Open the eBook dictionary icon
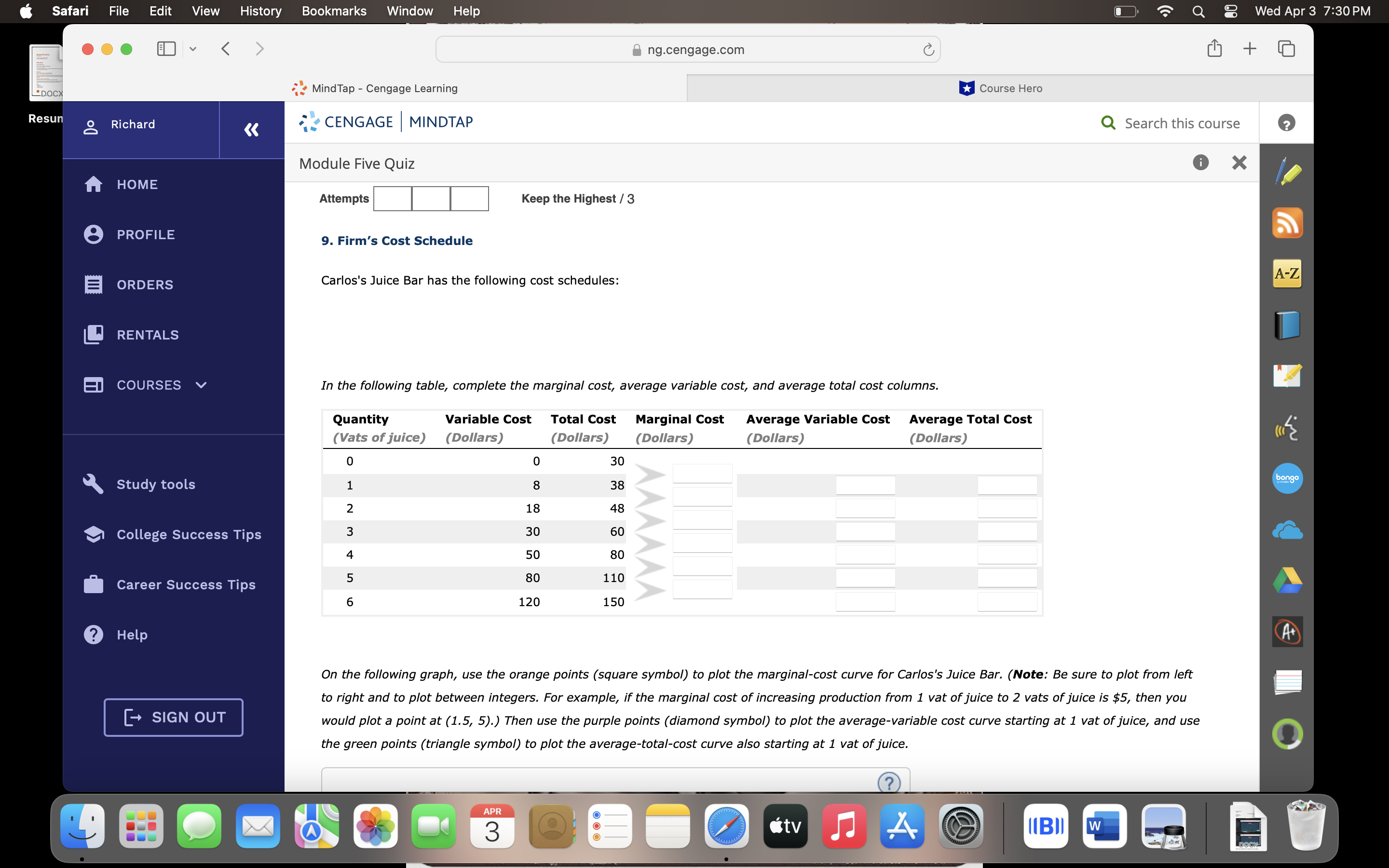The height and width of the screenshot is (868, 1389). point(1287,325)
